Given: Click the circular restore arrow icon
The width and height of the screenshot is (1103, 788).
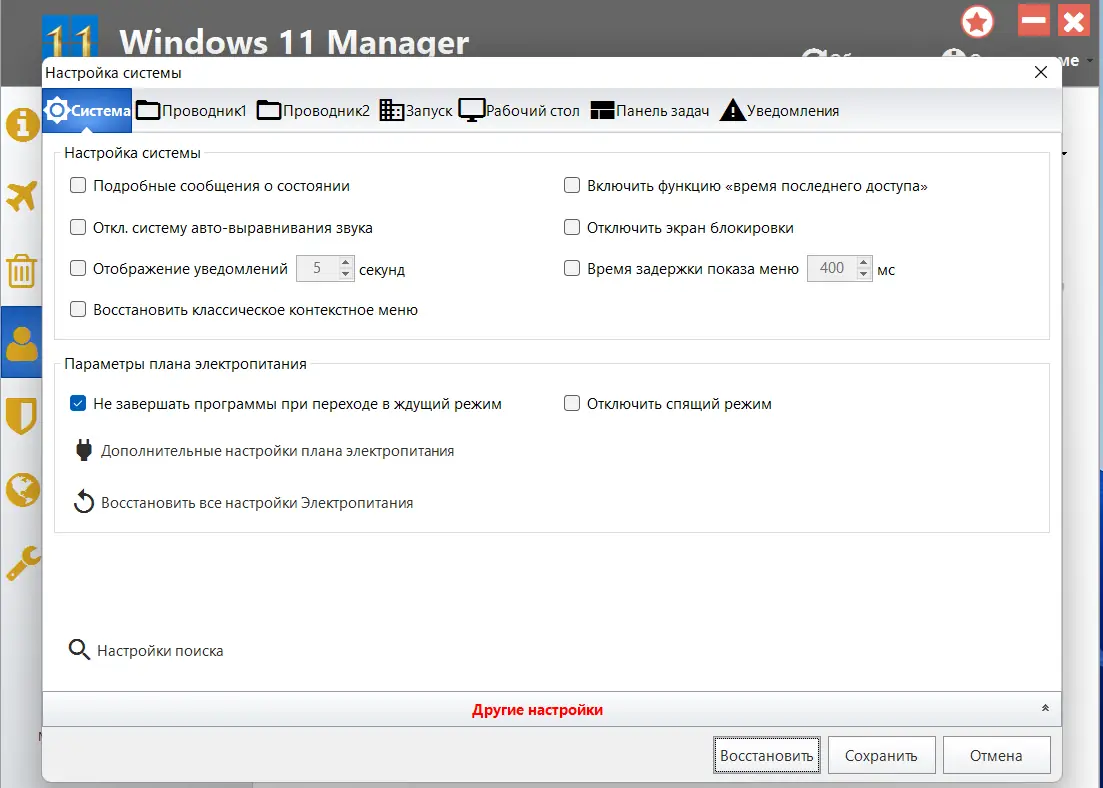Looking at the screenshot, I should coord(84,502).
